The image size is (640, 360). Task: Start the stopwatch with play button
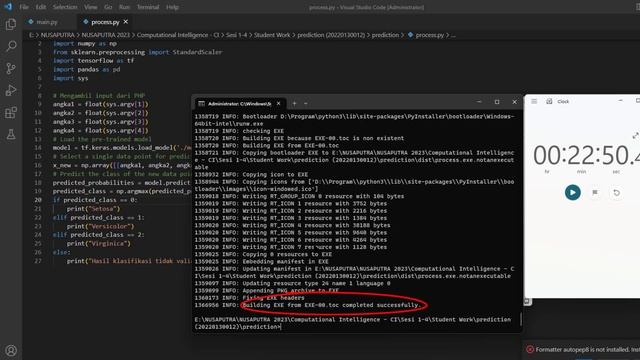coord(573,192)
